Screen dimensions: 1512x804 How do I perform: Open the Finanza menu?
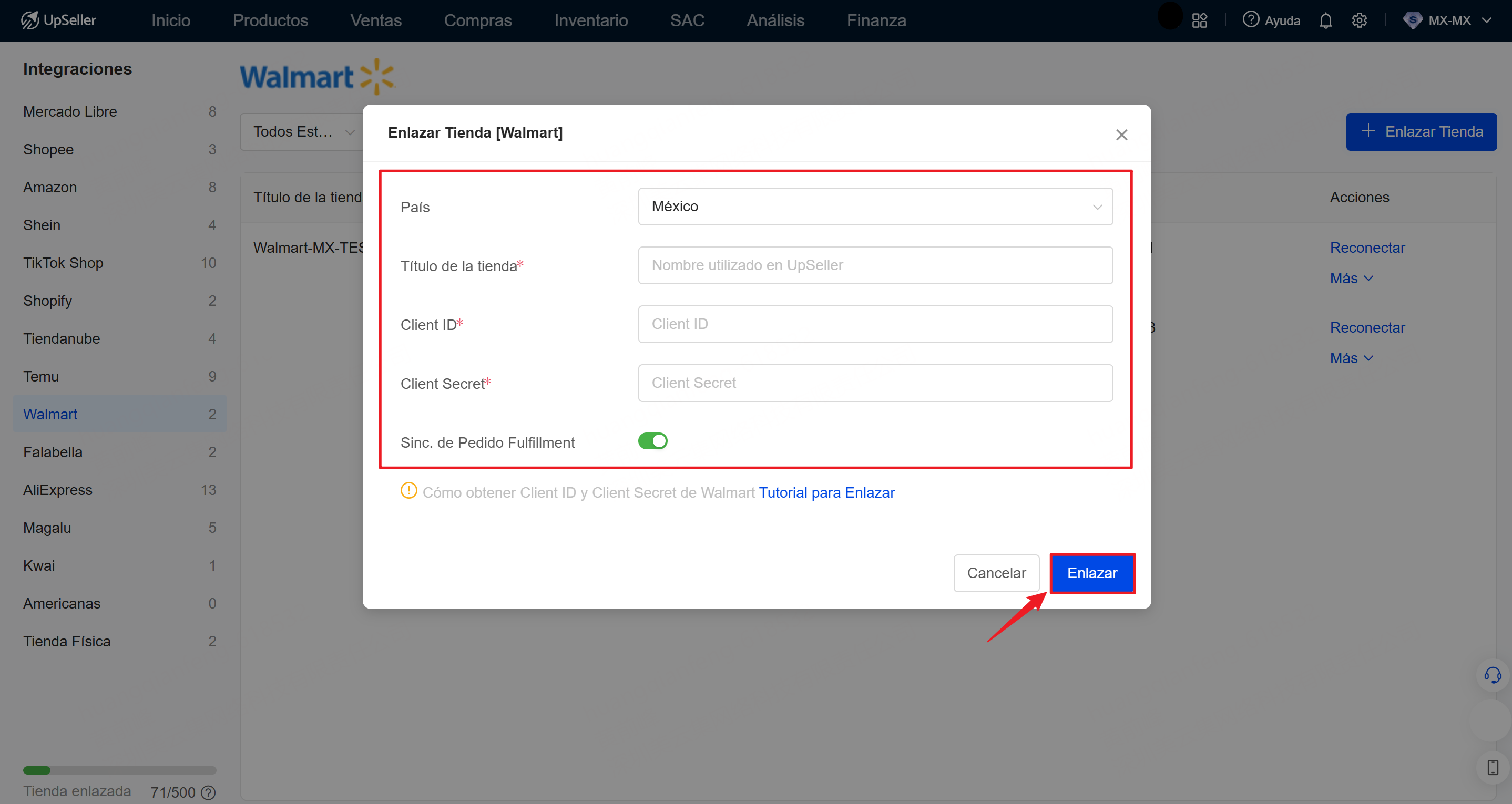pyautogui.click(x=876, y=20)
